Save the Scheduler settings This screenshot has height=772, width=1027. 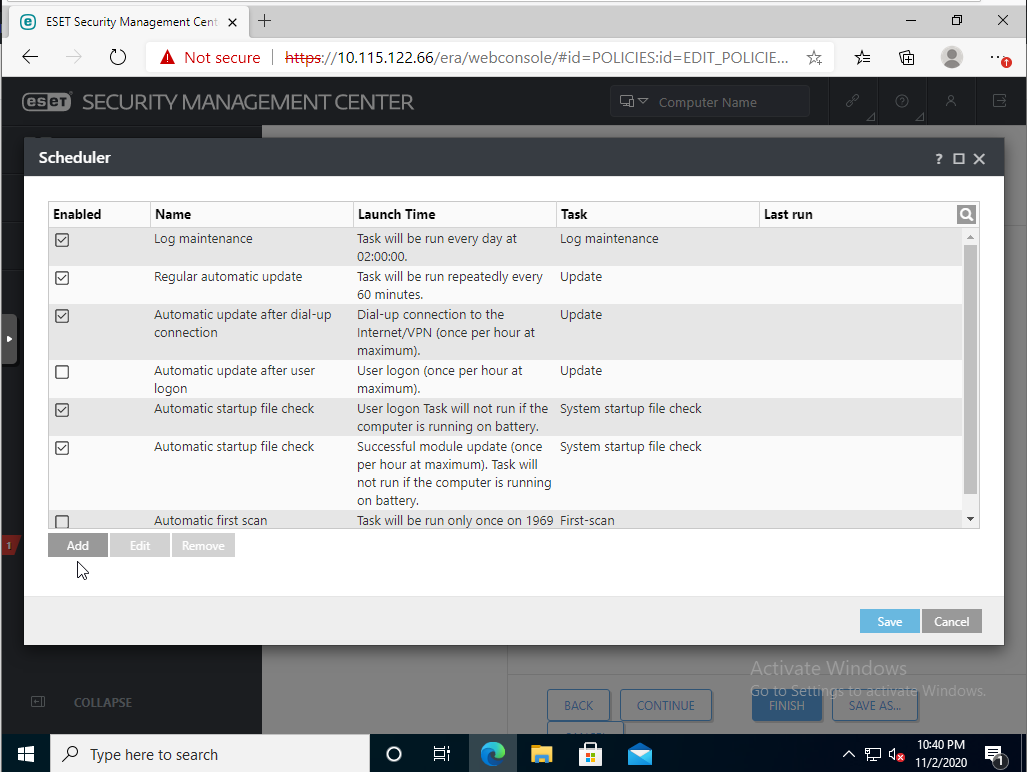(889, 620)
